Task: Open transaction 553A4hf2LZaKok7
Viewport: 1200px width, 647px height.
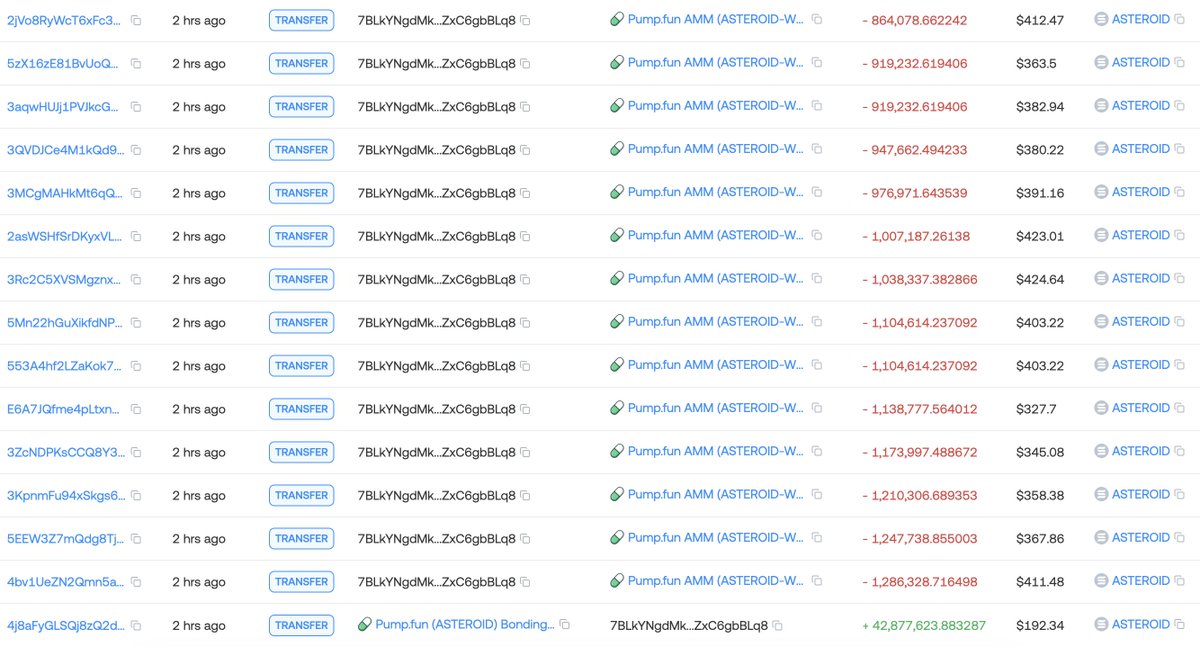Action: point(65,366)
